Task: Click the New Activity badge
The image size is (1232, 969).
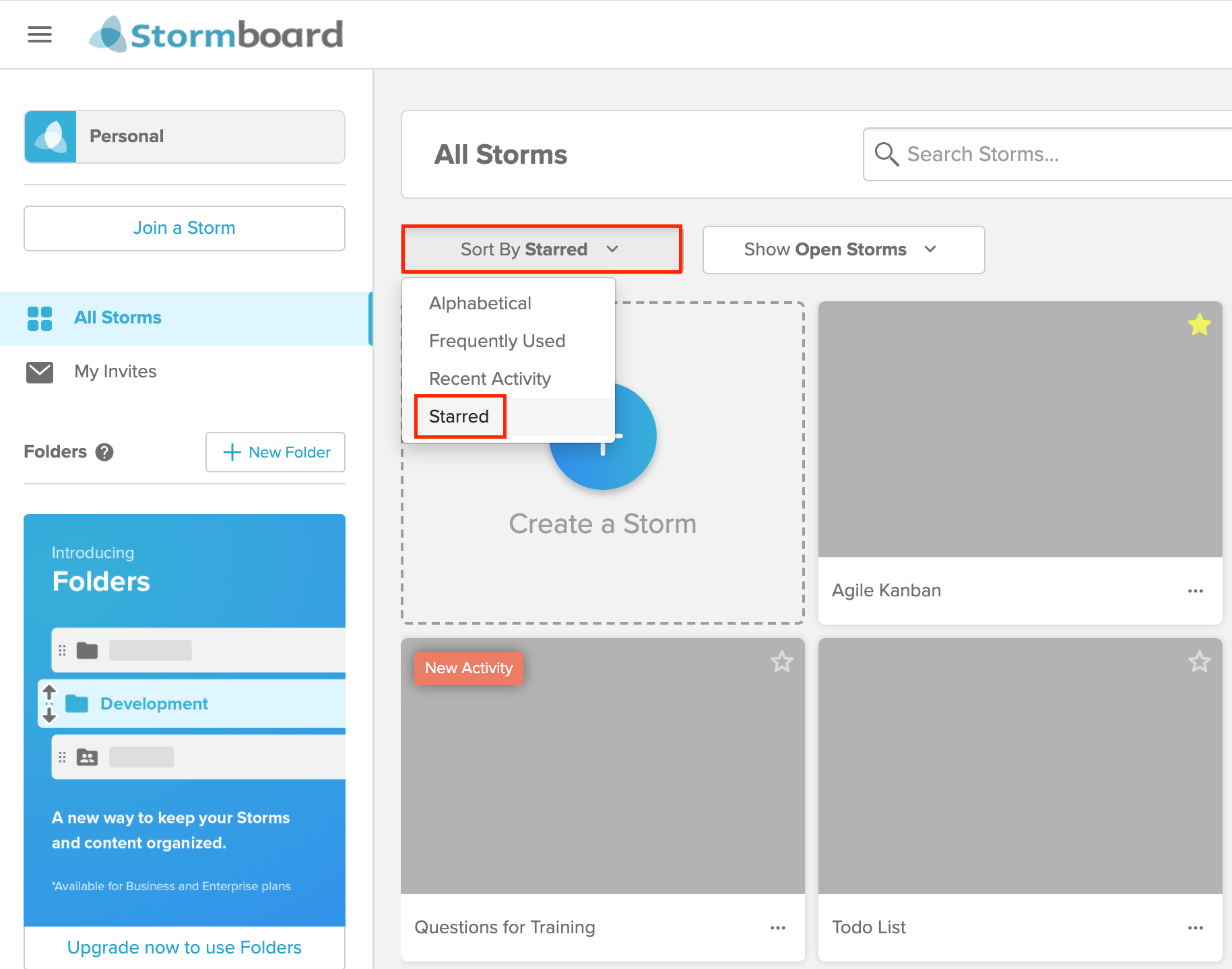Action: tap(469, 668)
